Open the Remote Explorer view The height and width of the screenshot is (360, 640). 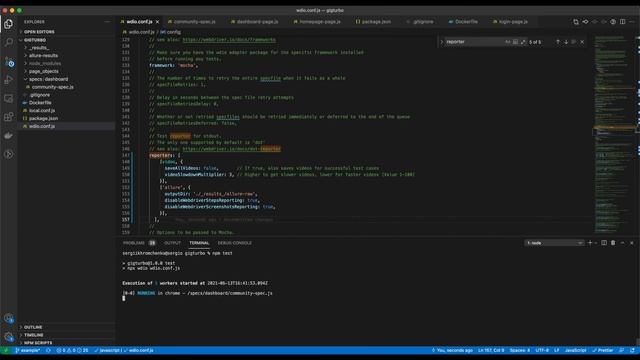coord(9,98)
